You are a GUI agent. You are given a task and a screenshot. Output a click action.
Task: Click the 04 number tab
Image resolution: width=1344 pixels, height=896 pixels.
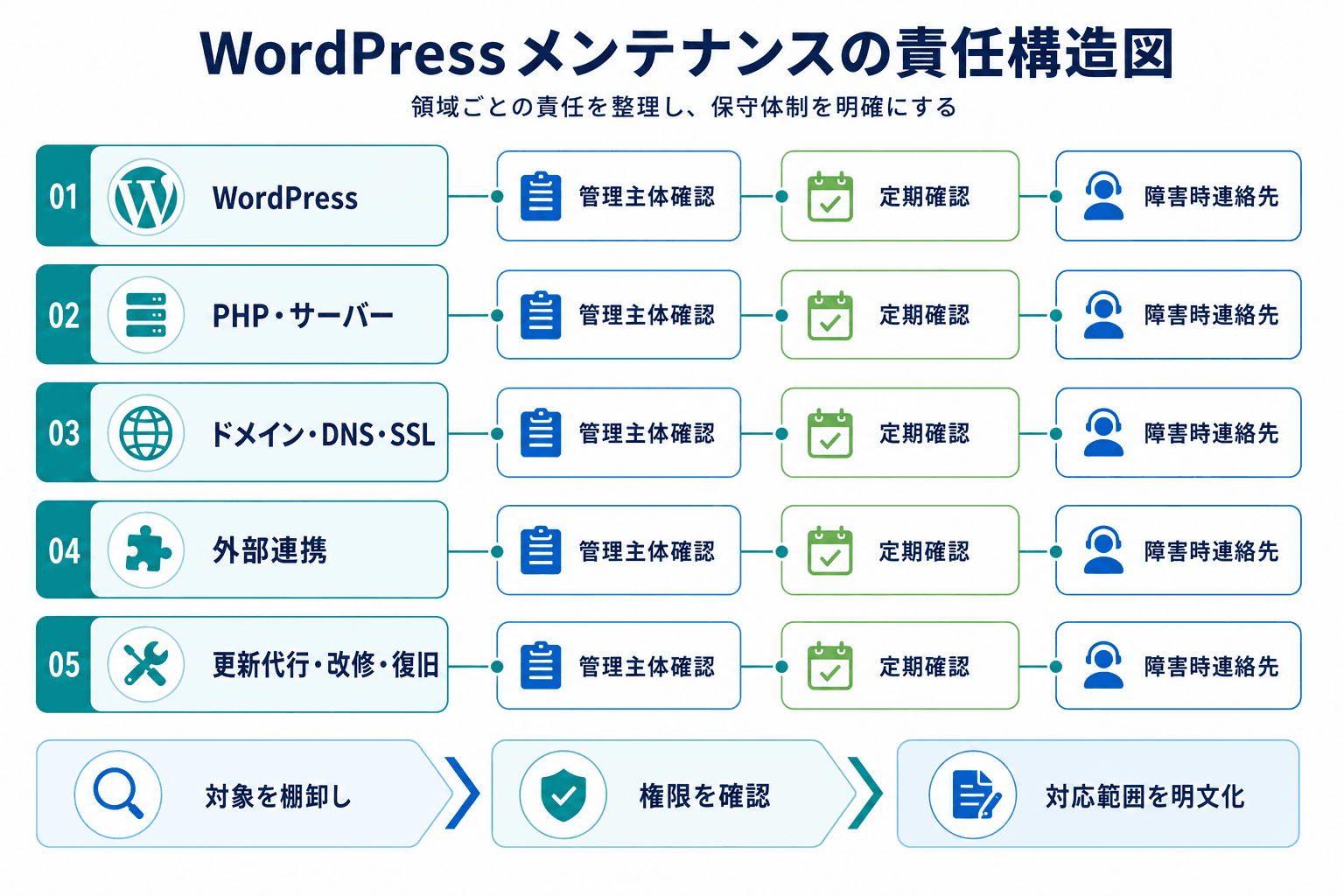pos(64,550)
